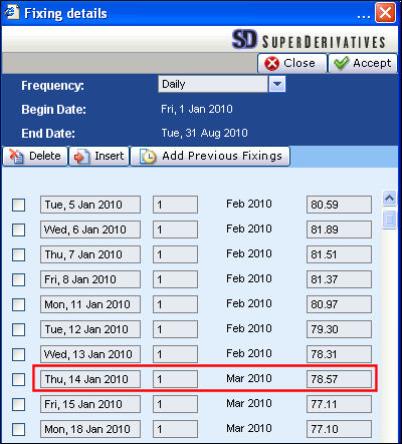Screen dimensions: 402x444
Task: Click the SuperDerivatives SD logo
Action: (244, 39)
